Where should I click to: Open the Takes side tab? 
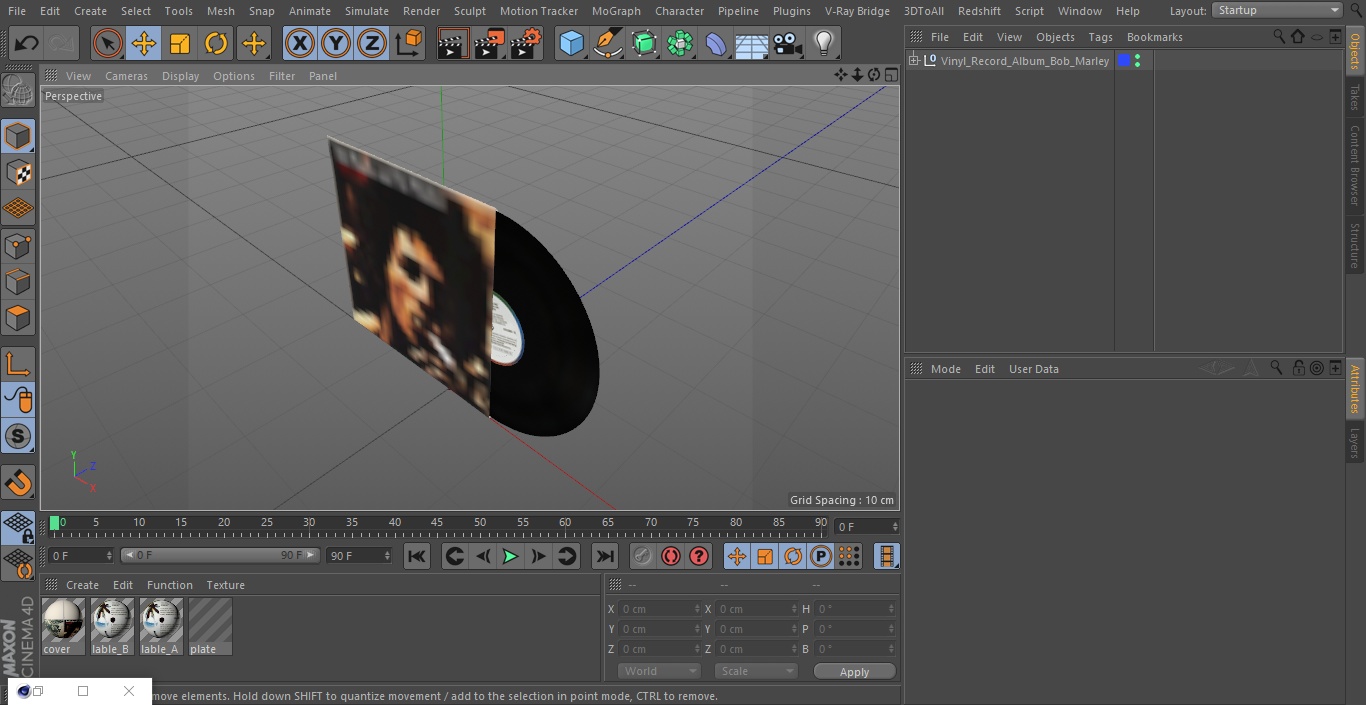(x=1355, y=97)
